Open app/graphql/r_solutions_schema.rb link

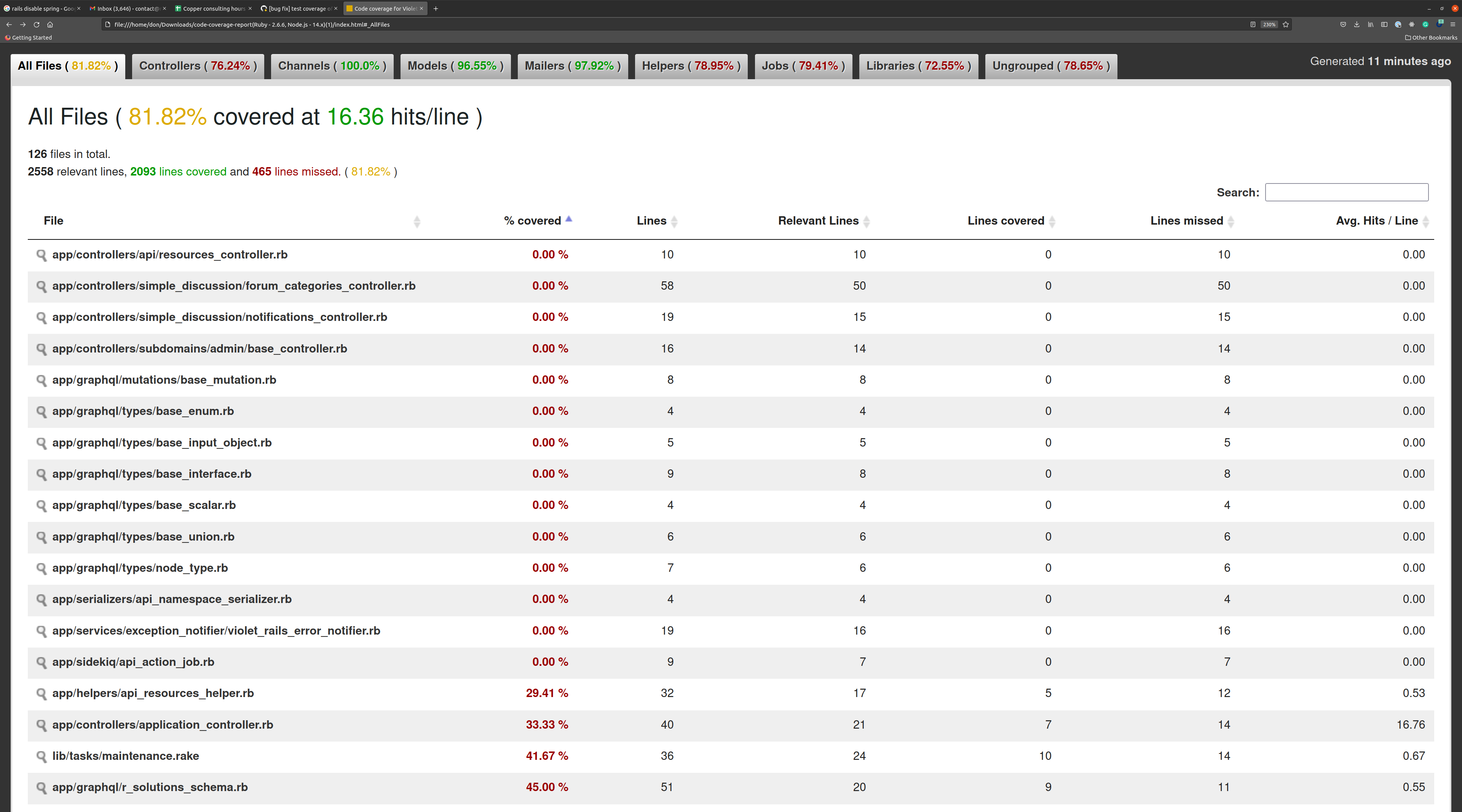point(150,787)
